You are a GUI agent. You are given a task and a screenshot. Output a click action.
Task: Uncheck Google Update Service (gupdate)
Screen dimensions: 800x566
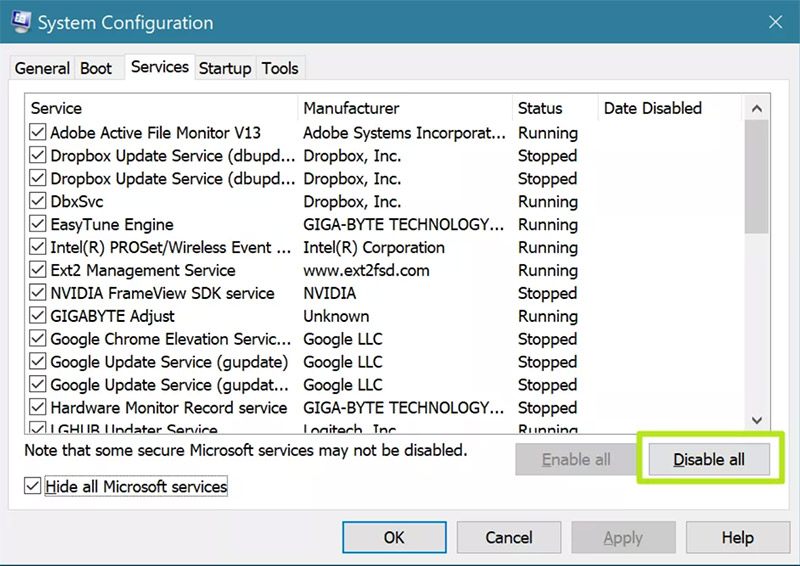coord(37,362)
